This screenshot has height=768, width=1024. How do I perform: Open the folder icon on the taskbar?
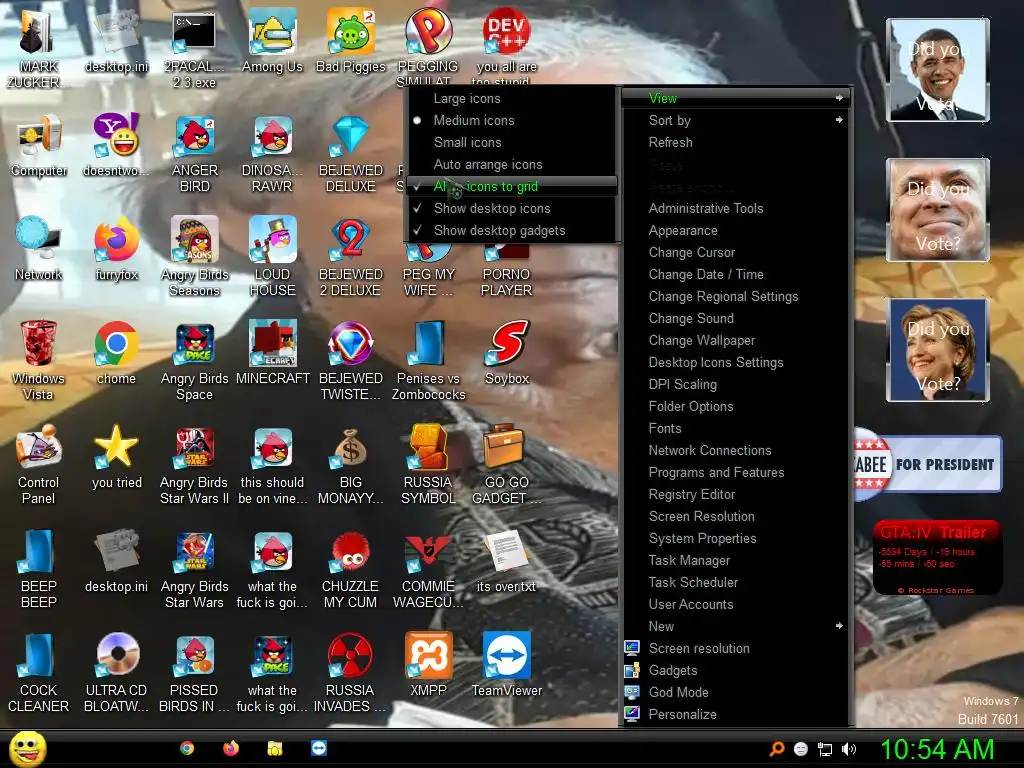(275, 748)
